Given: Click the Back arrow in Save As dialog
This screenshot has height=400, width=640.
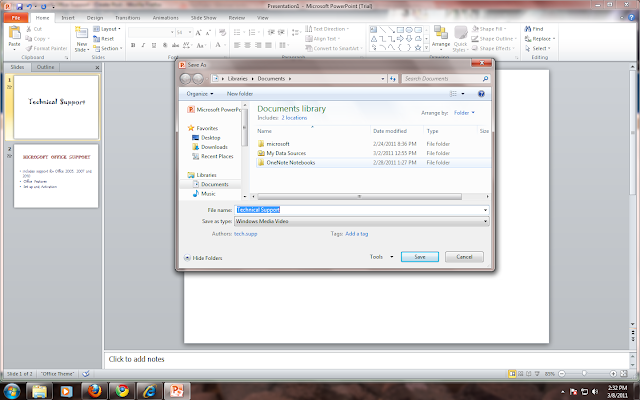Looking at the screenshot, I should pyautogui.click(x=185, y=78).
